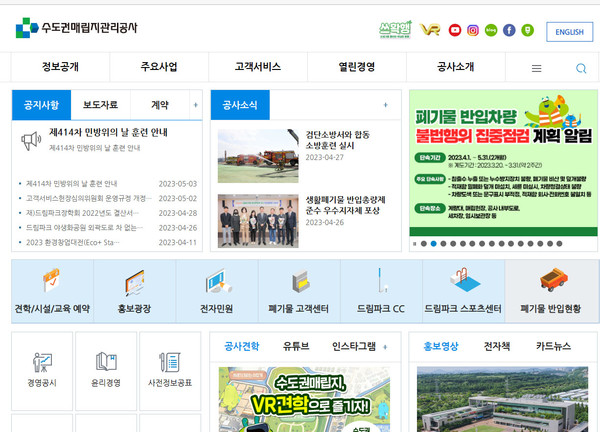
Task: Select the 유튜브 tab
Action: [x=296, y=347]
